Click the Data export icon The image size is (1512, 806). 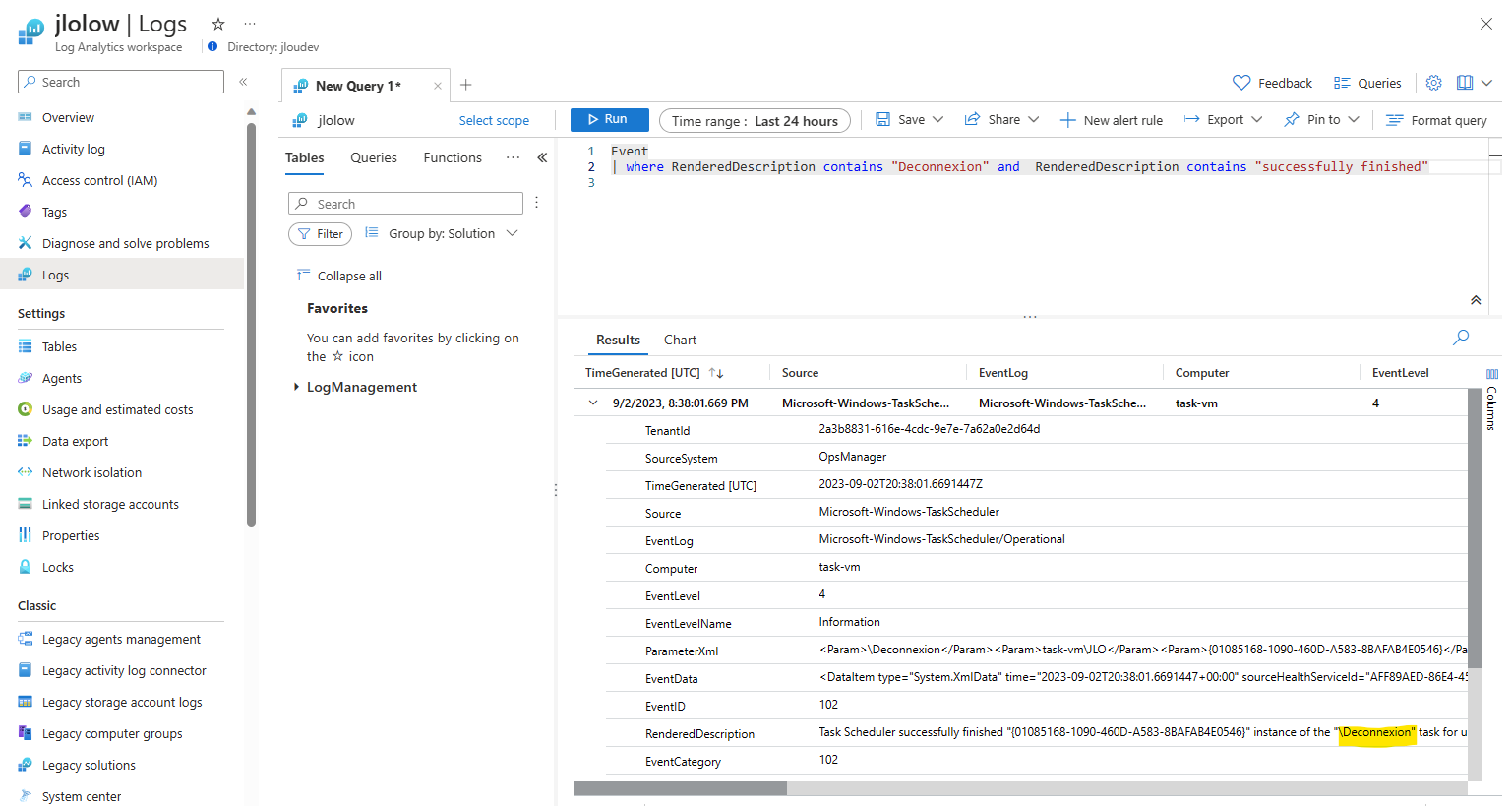(26, 441)
